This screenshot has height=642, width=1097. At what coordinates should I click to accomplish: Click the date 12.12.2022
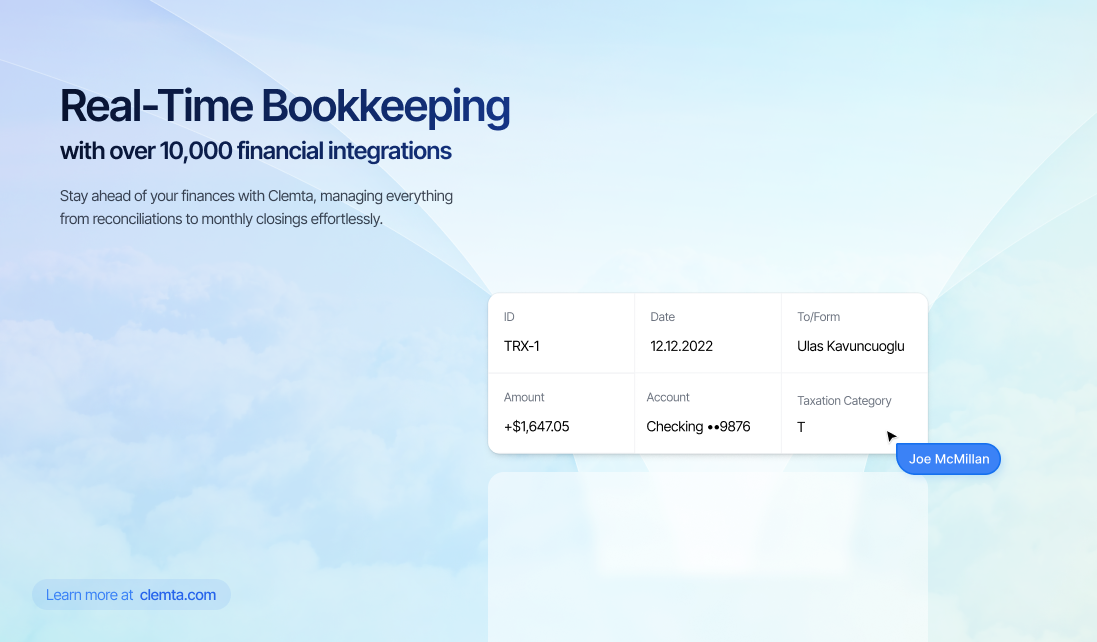[681, 346]
